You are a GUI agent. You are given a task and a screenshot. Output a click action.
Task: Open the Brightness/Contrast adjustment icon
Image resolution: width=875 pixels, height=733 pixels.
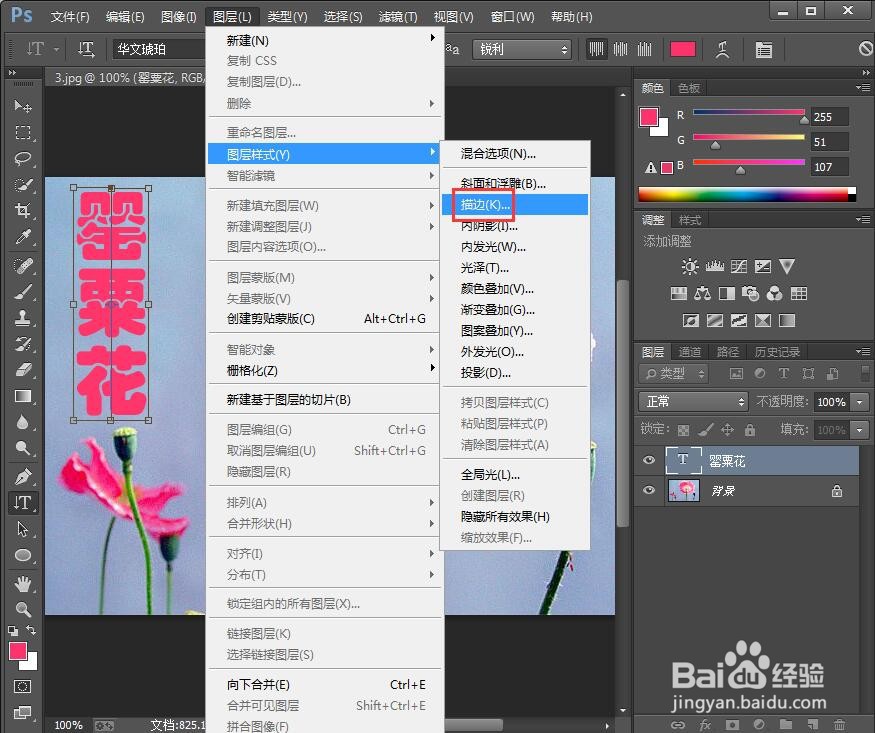point(688,266)
